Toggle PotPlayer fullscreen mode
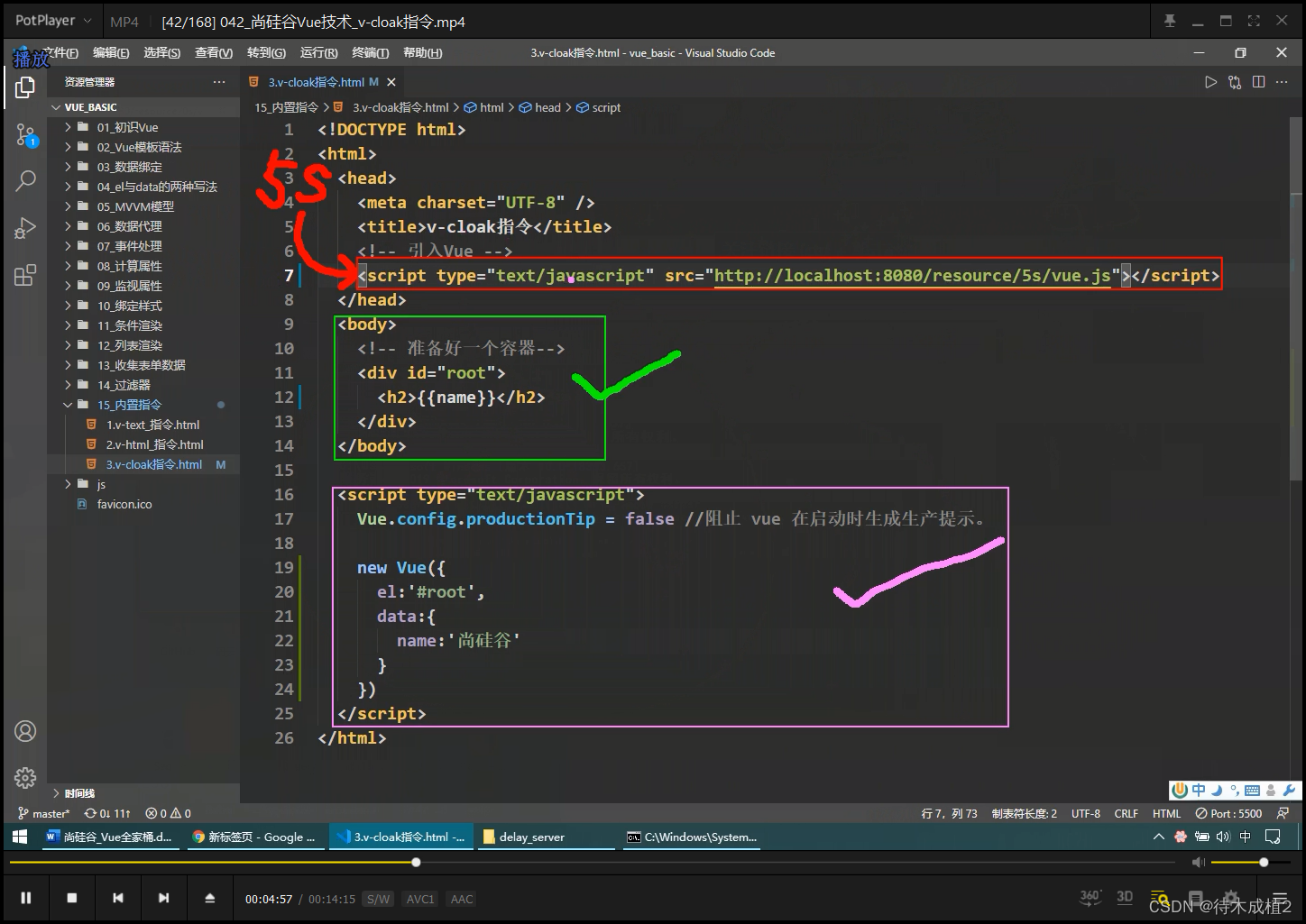1306x924 pixels. pyautogui.click(x=1254, y=21)
